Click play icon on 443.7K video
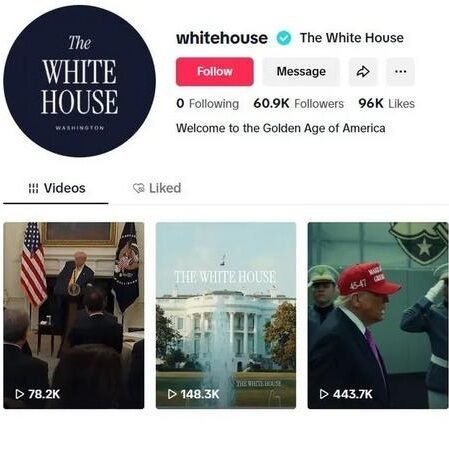This screenshot has width=449, height=450. (324, 394)
